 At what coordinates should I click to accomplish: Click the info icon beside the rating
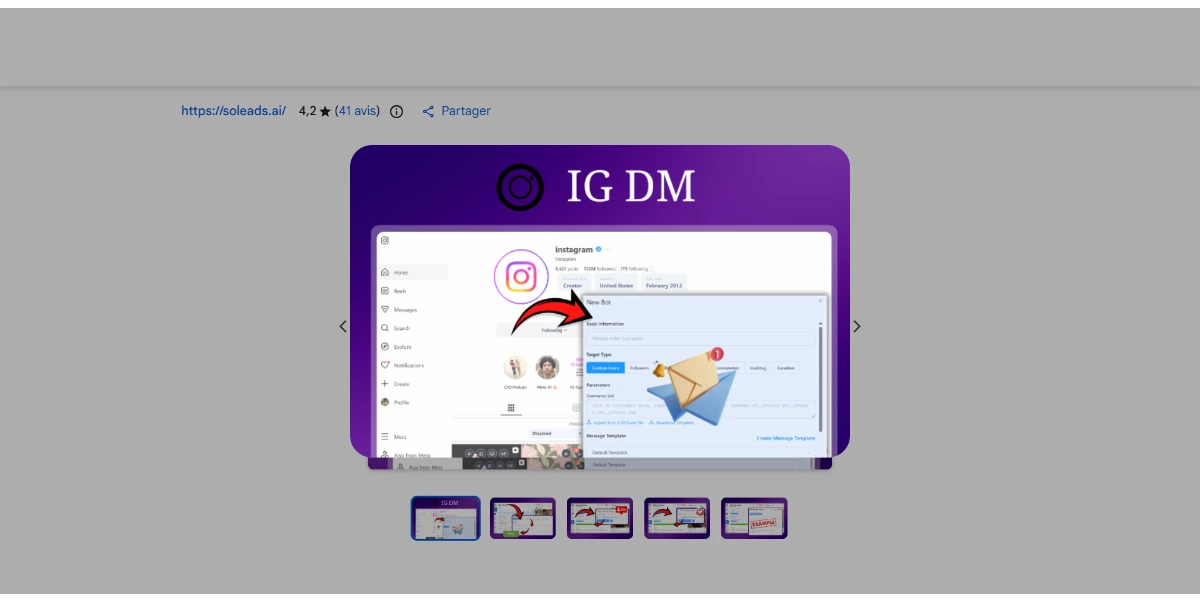(396, 112)
